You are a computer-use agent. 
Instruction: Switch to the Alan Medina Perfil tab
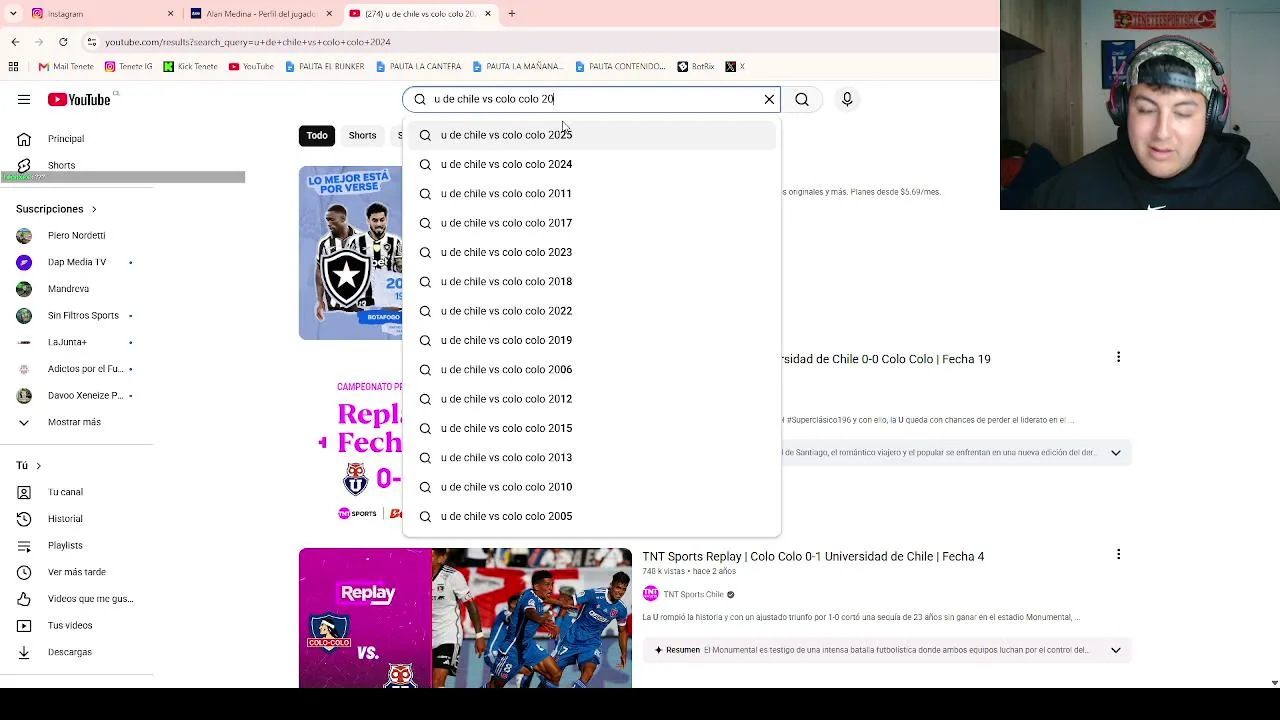click(x=262, y=14)
